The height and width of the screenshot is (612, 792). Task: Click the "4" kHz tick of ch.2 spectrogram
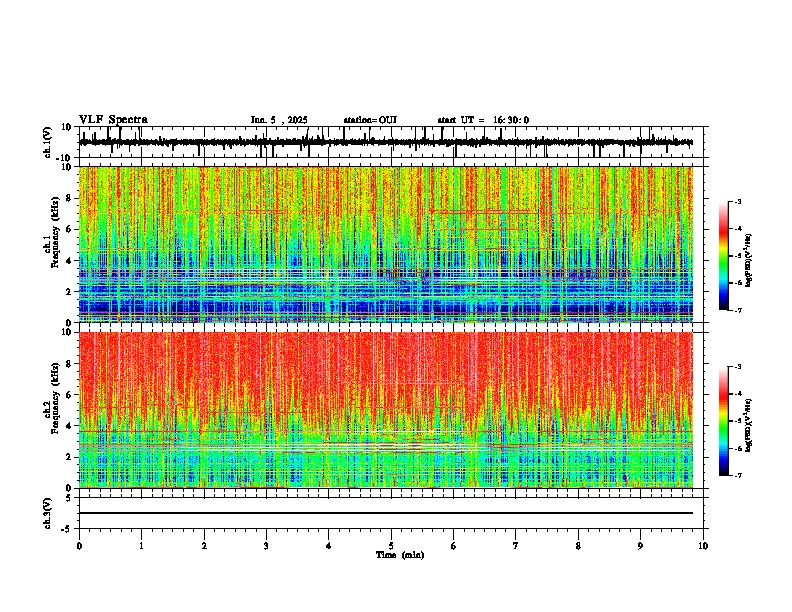[x=69, y=426]
